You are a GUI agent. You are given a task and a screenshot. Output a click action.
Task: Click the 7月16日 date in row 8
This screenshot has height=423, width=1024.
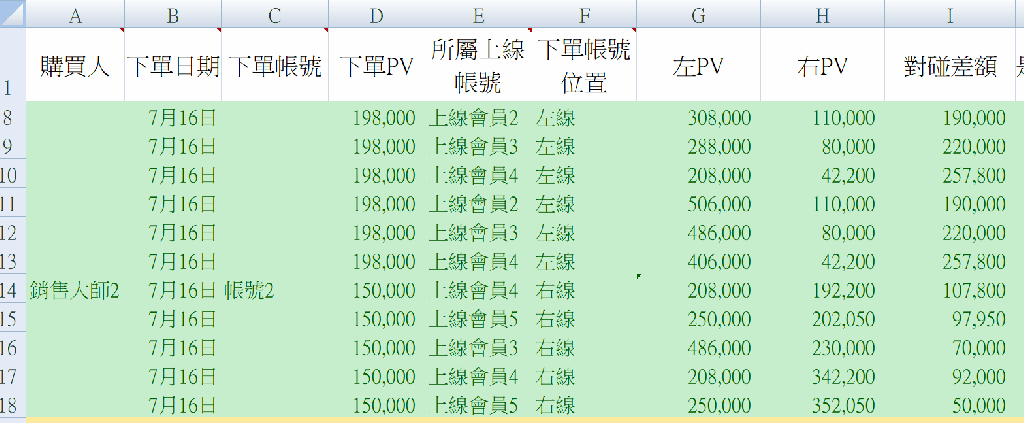click(x=182, y=118)
